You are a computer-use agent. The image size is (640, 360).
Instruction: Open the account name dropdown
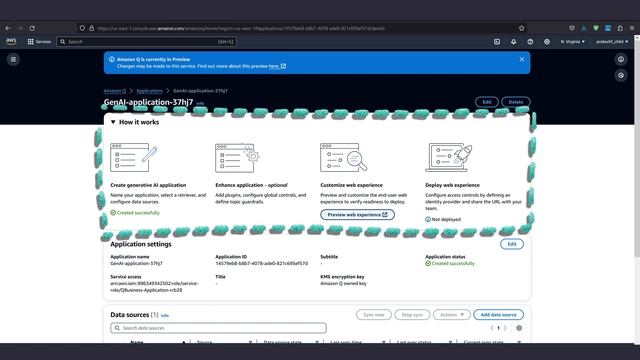[x=612, y=42]
